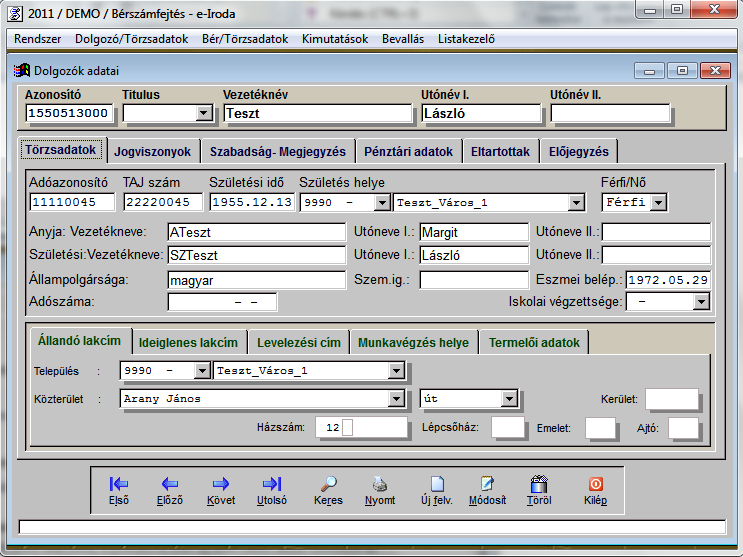Switch to the Jogviszonyok tab
The image size is (743, 557).
coord(153,152)
